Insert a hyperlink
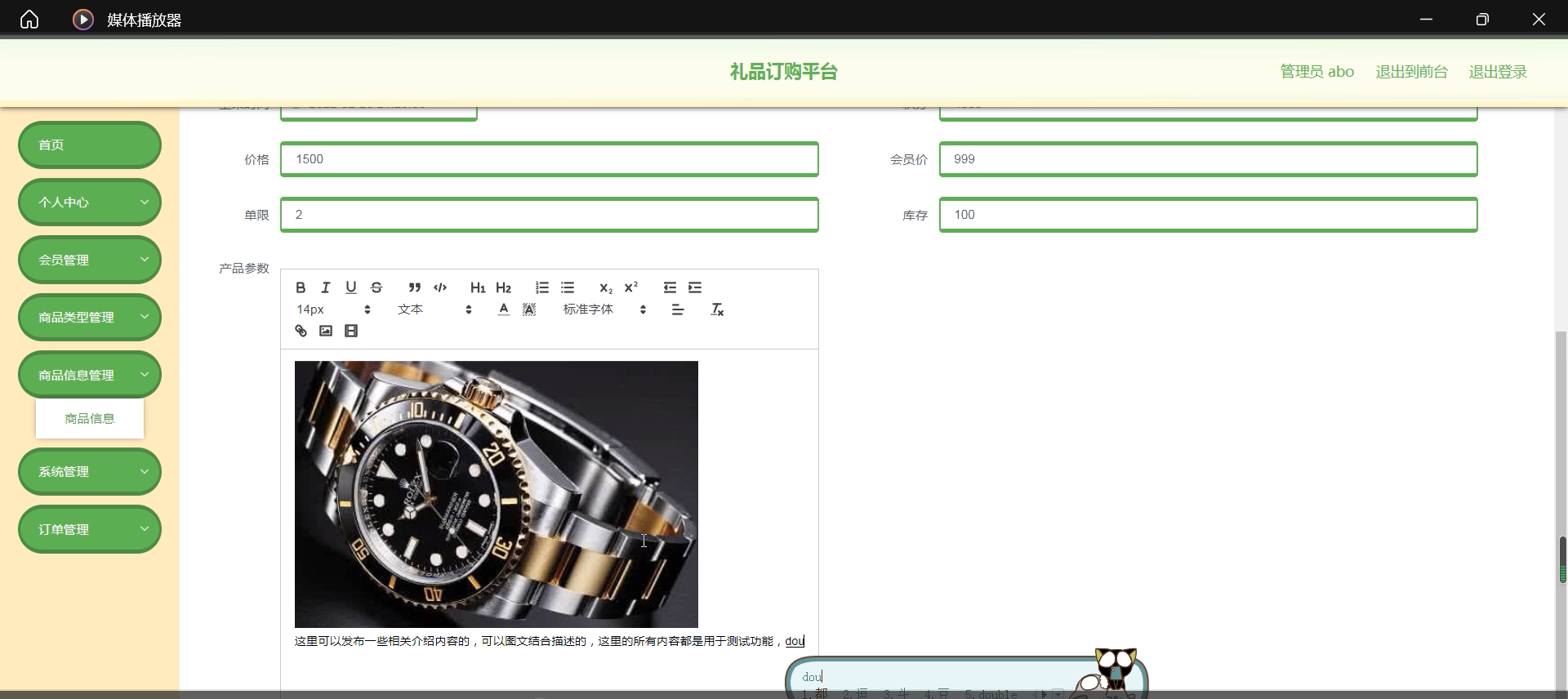 point(301,331)
